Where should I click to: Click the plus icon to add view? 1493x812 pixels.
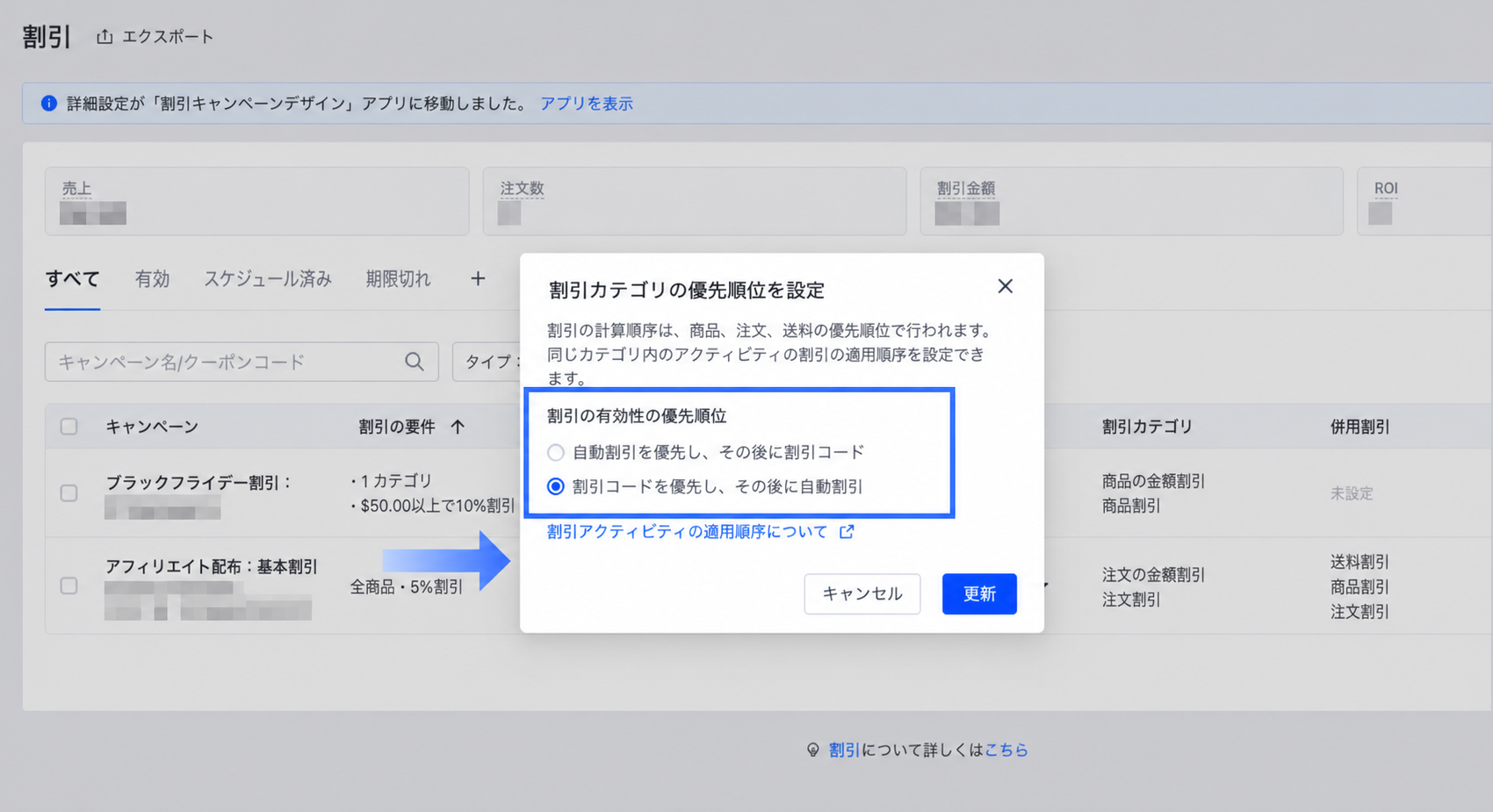(478, 279)
